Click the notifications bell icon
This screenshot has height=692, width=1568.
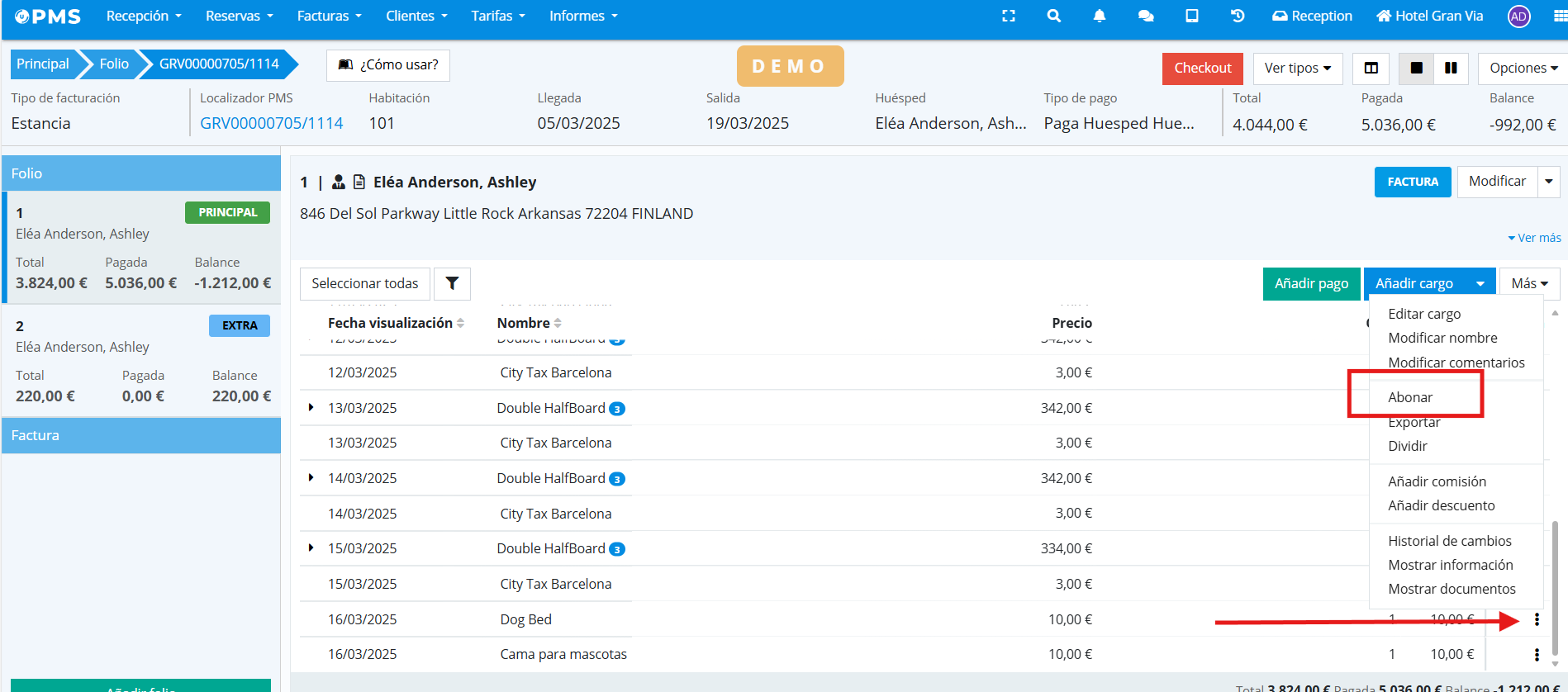[x=1099, y=16]
